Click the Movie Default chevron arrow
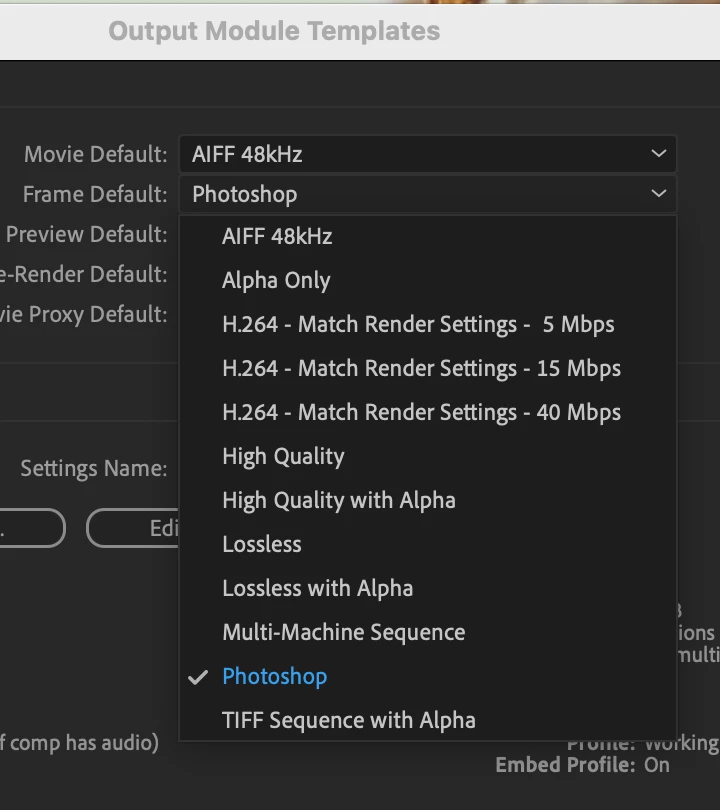The width and height of the screenshot is (720, 810). click(659, 153)
